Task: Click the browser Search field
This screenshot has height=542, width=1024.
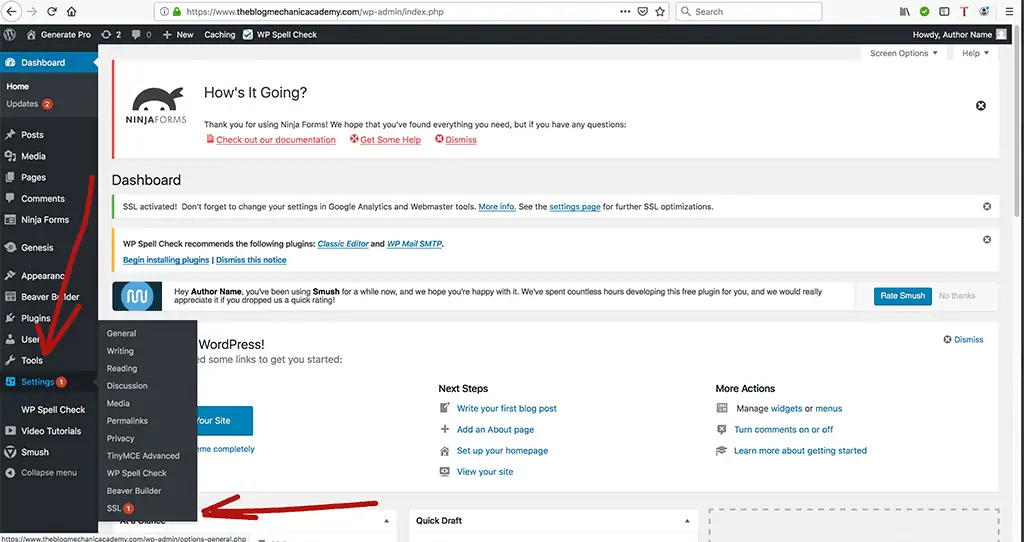Action: coord(750,12)
